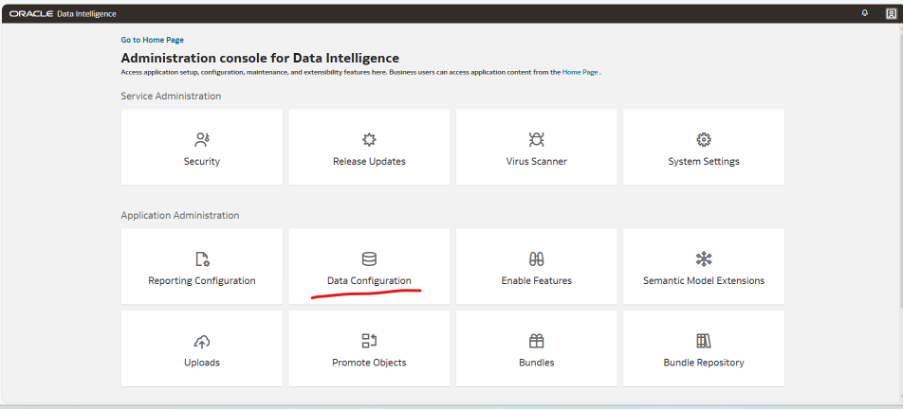Click the Release Updates gear icon

(x=369, y=139)
